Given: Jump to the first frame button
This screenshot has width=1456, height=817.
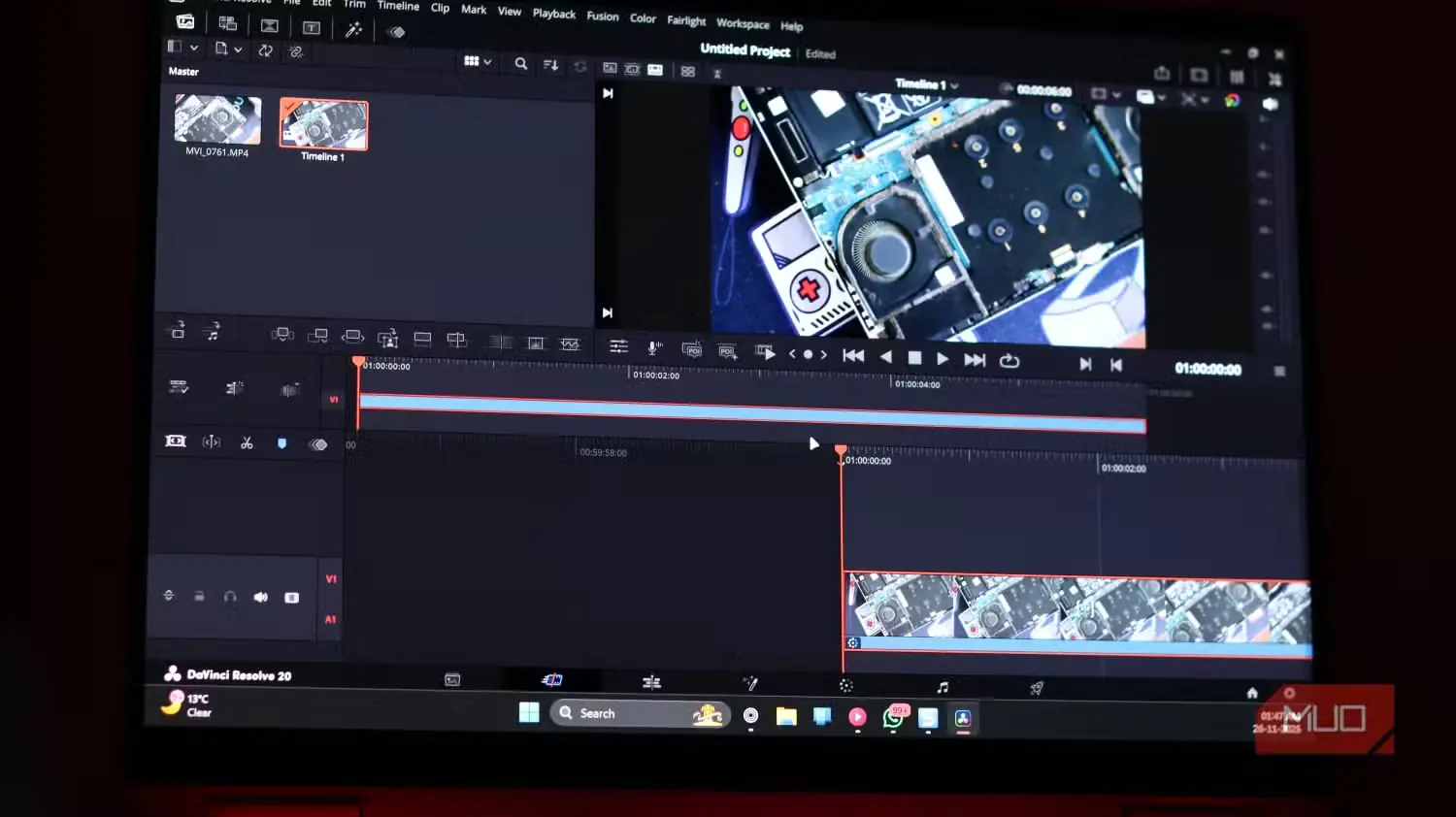Looking at the screenshot, I should [x=853, y=356].
